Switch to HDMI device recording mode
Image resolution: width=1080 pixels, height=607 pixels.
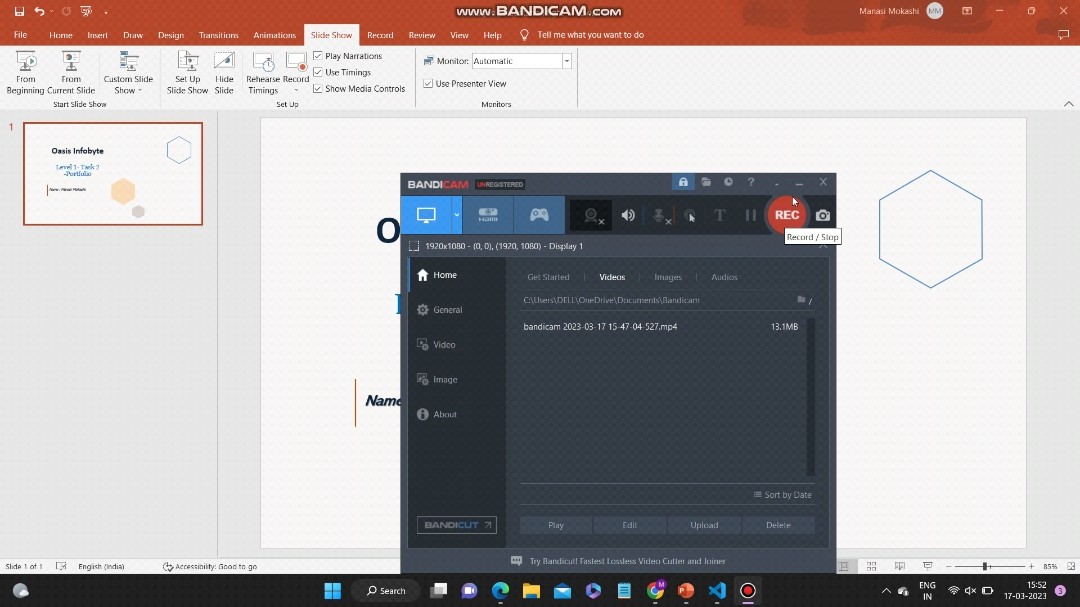(488, 215)
